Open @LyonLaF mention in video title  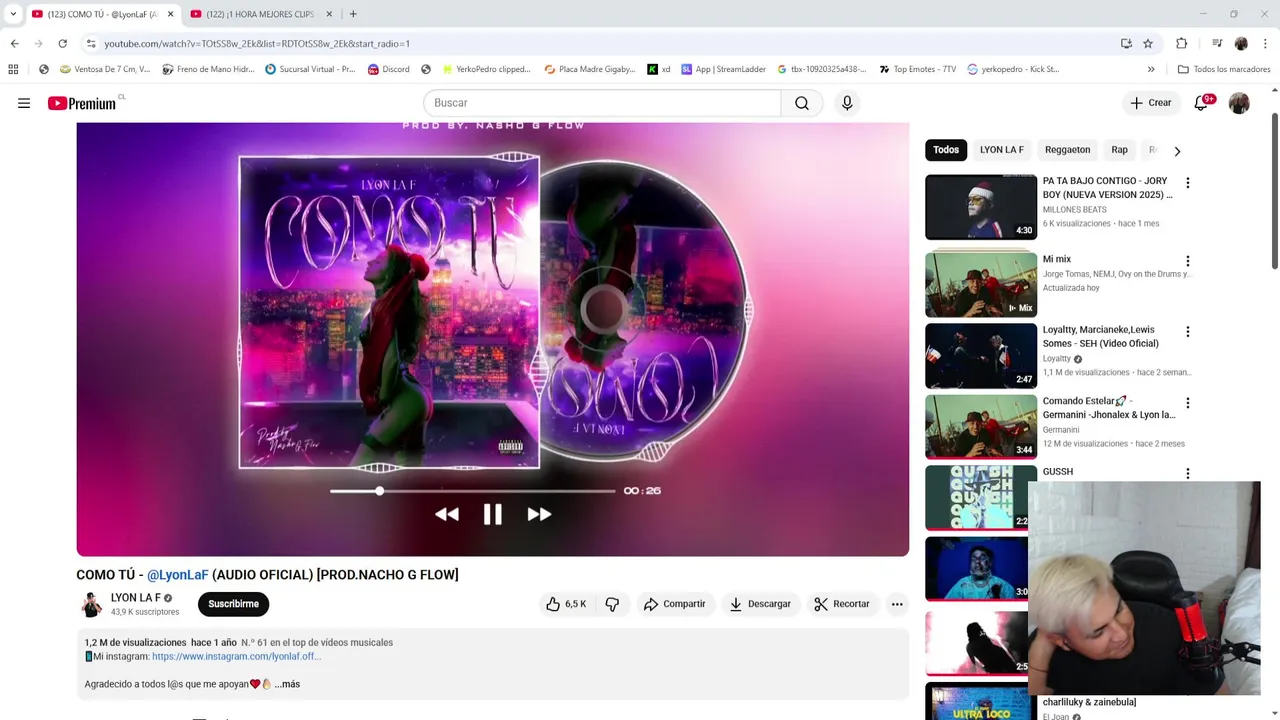click(178, 575)
